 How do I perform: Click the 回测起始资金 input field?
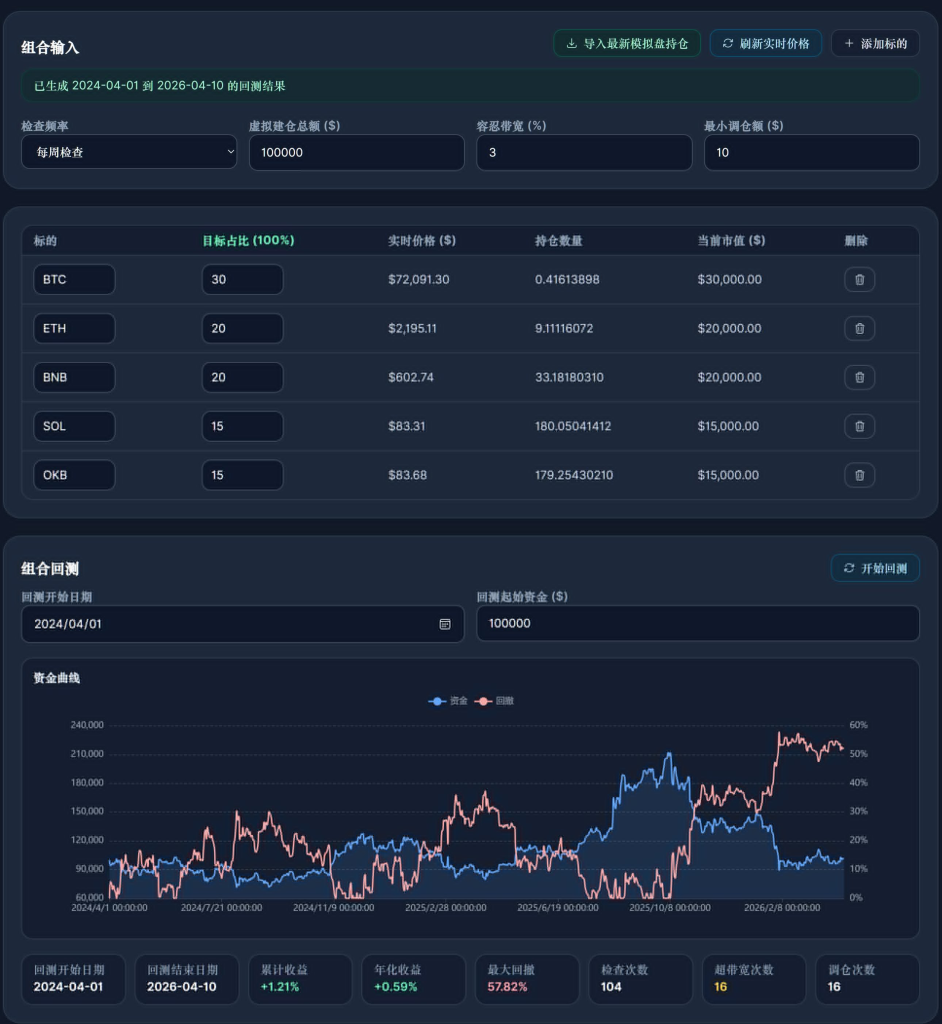tap(696, 623)
